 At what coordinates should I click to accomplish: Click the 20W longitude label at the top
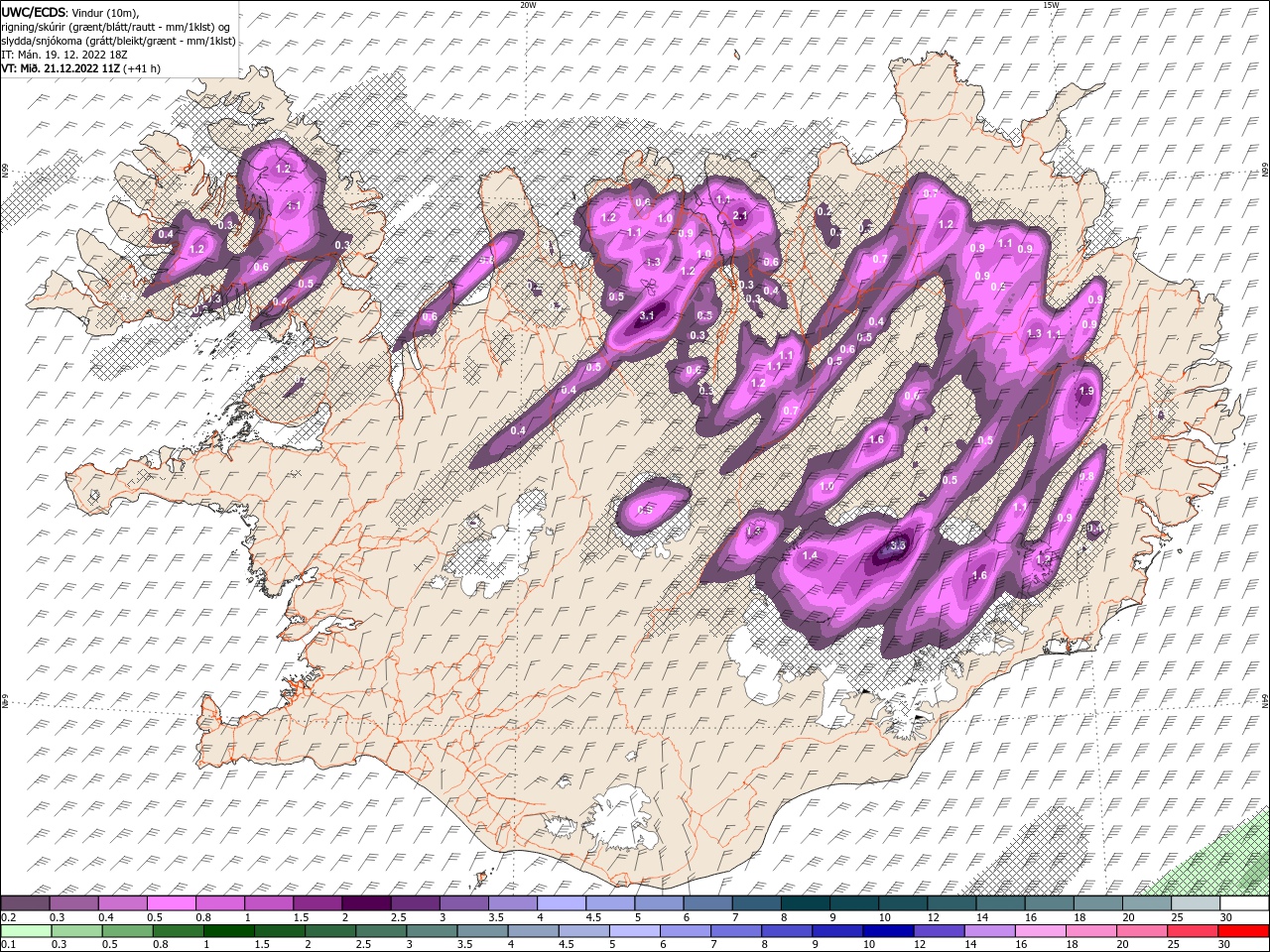[528, 5]
